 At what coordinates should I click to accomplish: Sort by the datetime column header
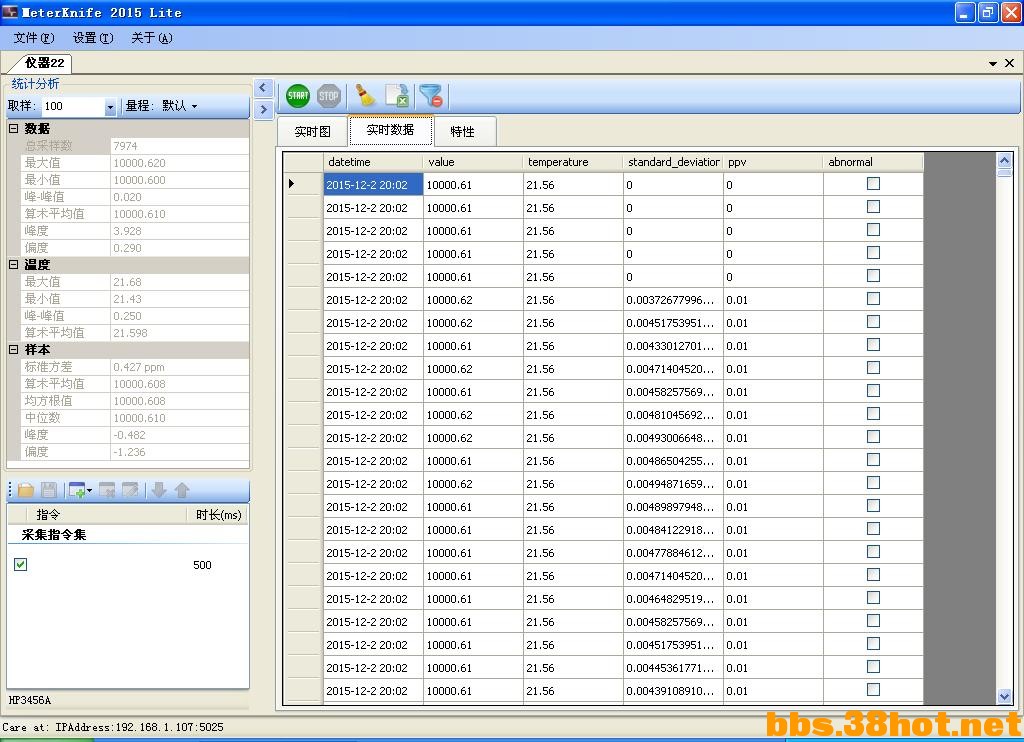373,162
